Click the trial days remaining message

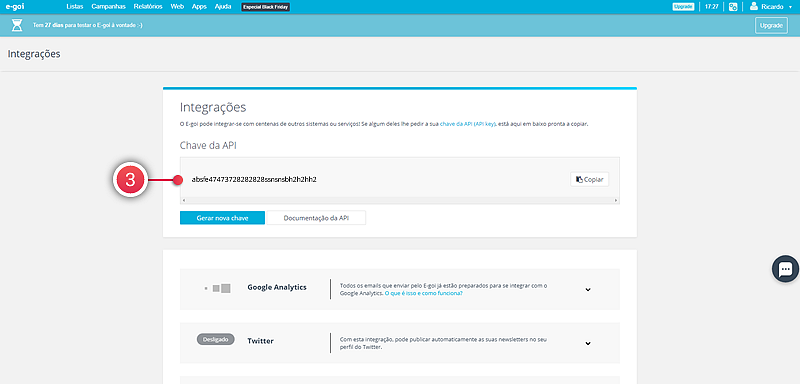[87, 25]
